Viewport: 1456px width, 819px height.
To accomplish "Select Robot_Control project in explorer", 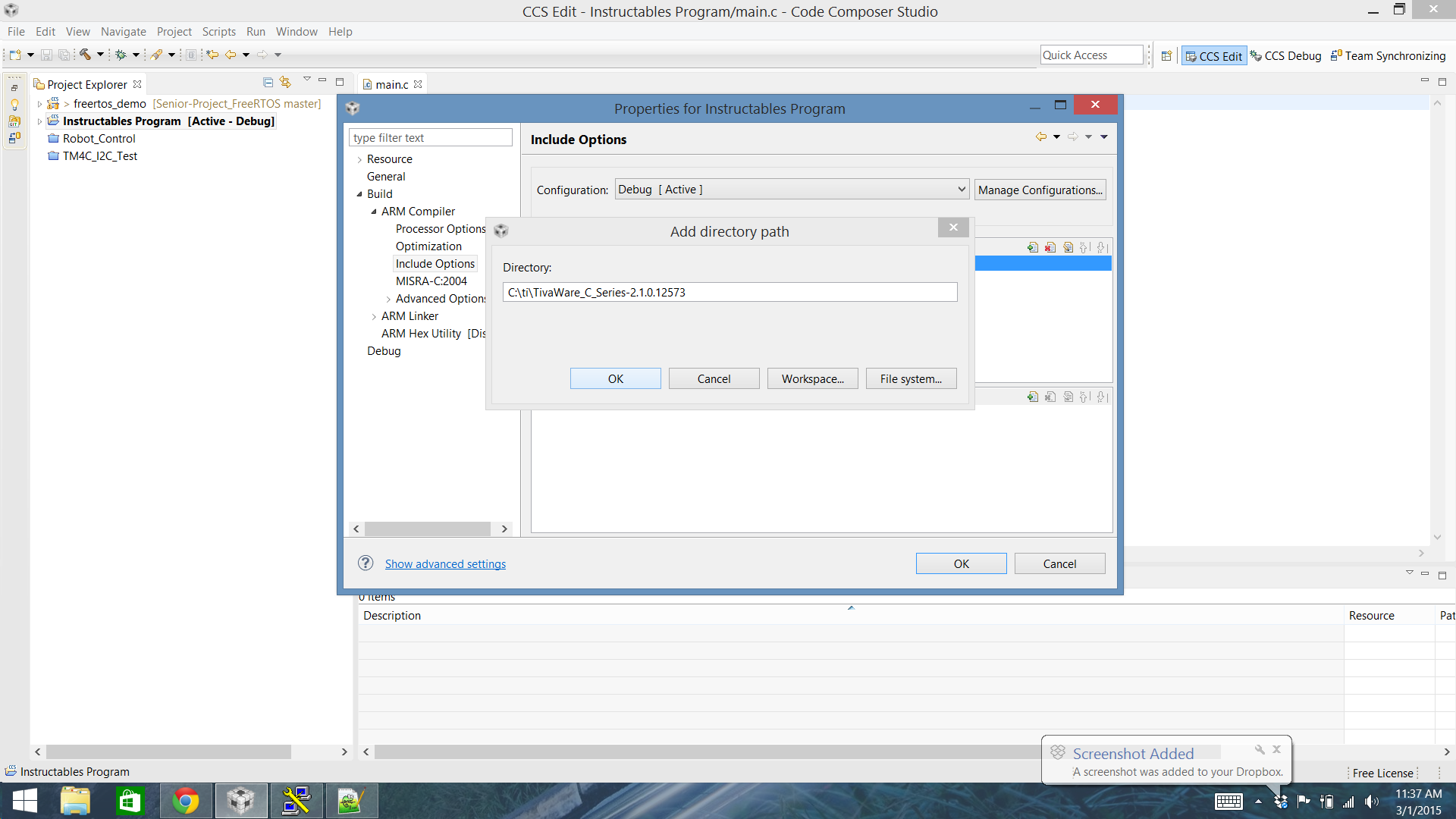I will click(x=99, y=139).
